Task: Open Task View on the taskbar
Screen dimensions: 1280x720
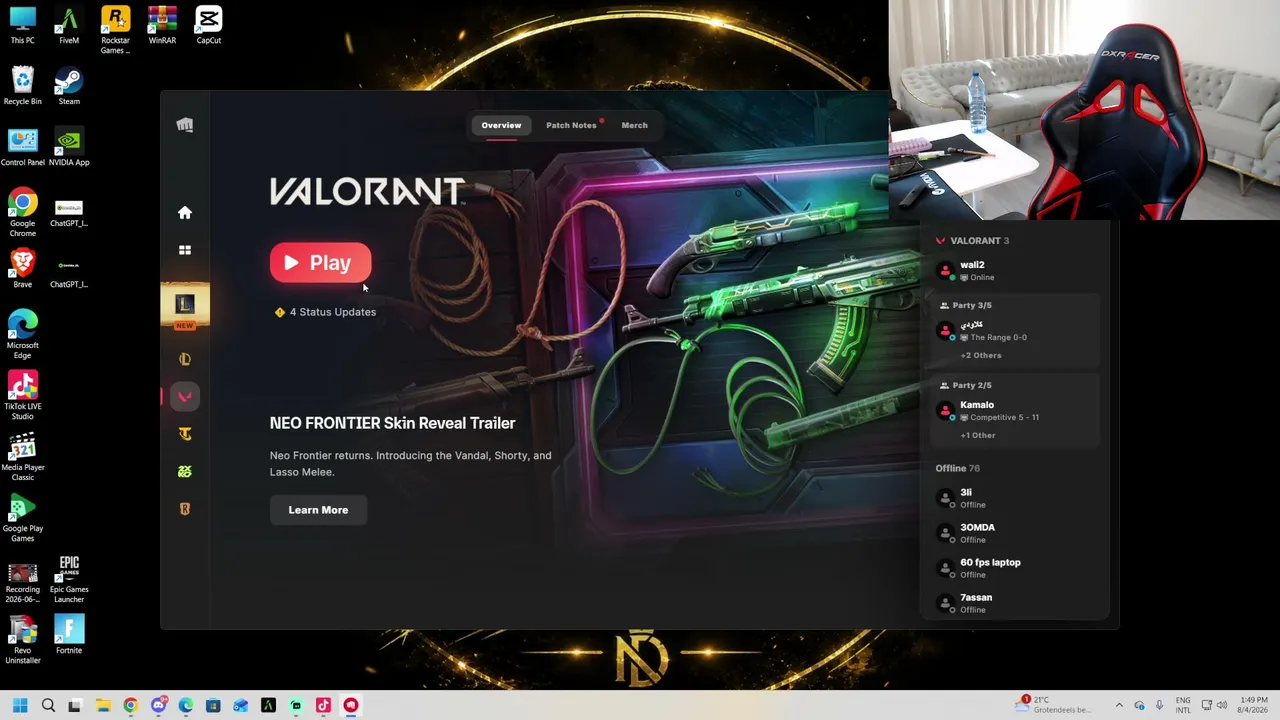Action: 75,705
